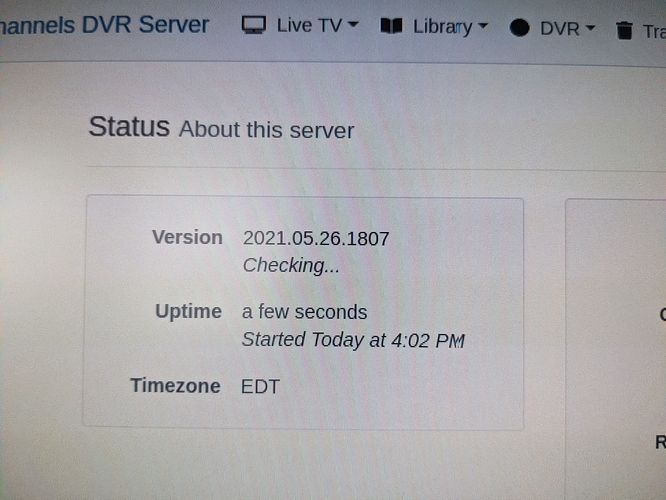Expand the DVR dropdown arrow
The image size is (666, 500).
(x=590, y=28)
